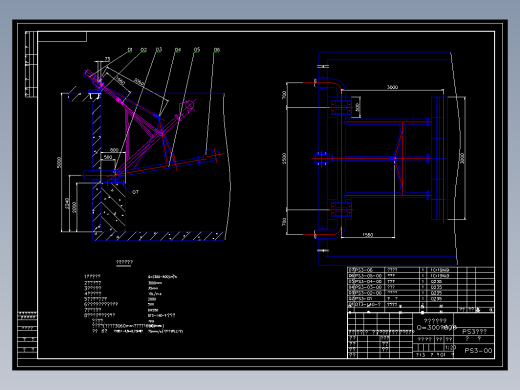Screen dimensions: 520x390
Task: Pick part callout label 06
Action: [217, 50]
